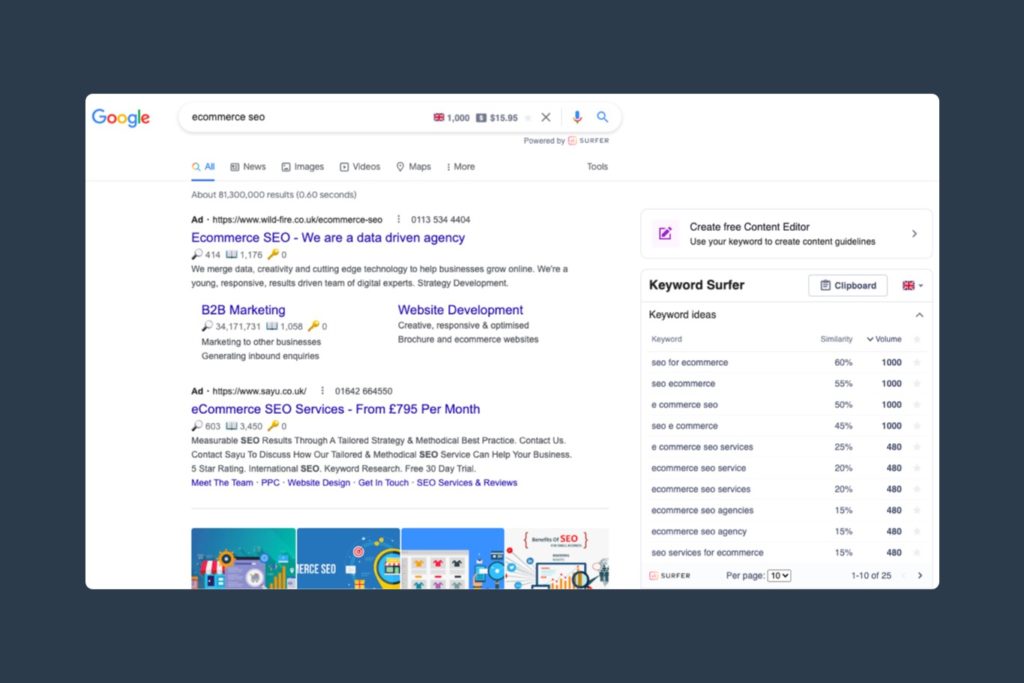Click the blue search magnifier icon
Image resolution: width=1024 pixels, height=683 pixels.
(x=602, y=117)
